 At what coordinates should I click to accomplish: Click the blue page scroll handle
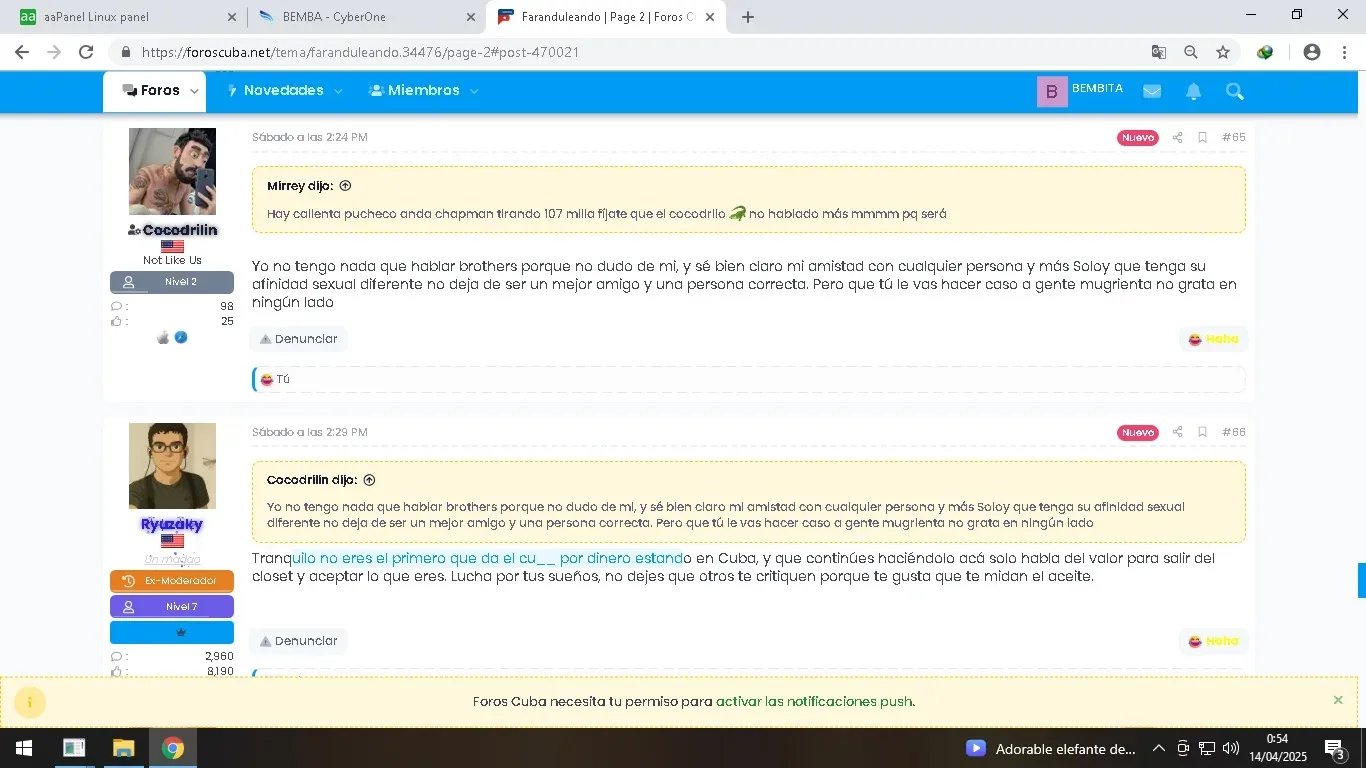click(x=1361, y=580)
